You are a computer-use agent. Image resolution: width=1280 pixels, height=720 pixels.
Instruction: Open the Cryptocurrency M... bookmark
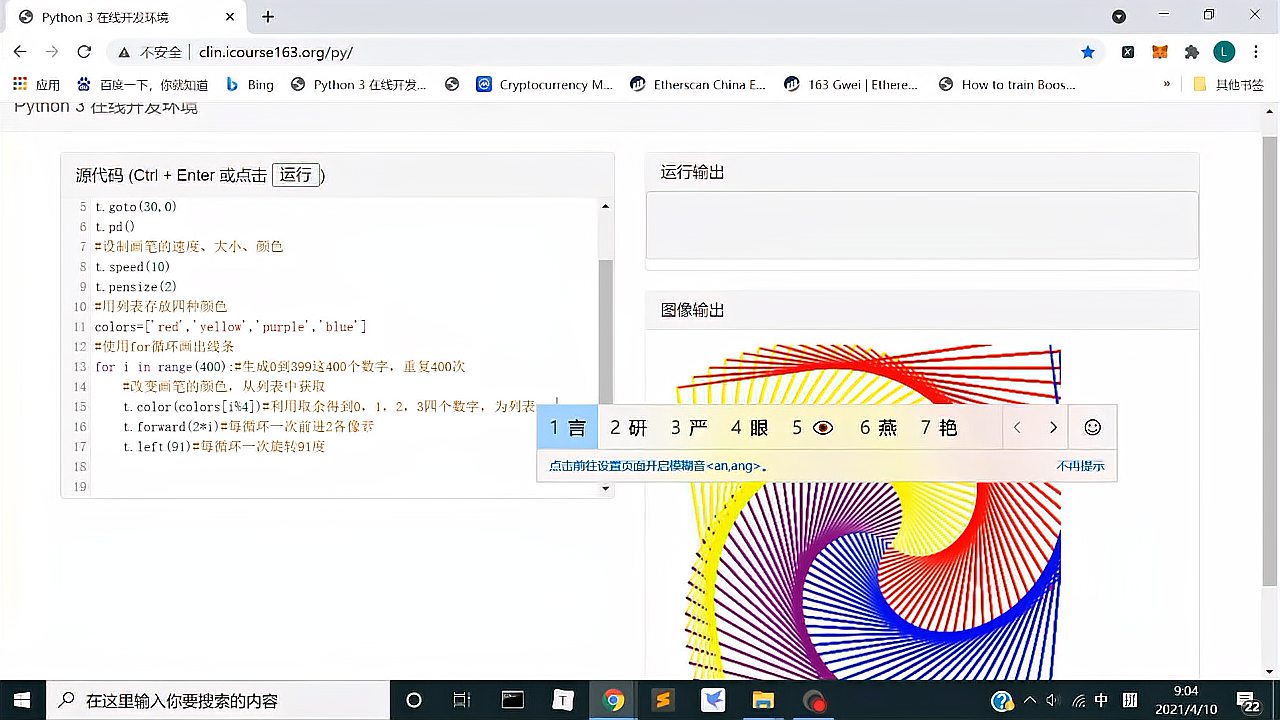(x=545, y=85)
